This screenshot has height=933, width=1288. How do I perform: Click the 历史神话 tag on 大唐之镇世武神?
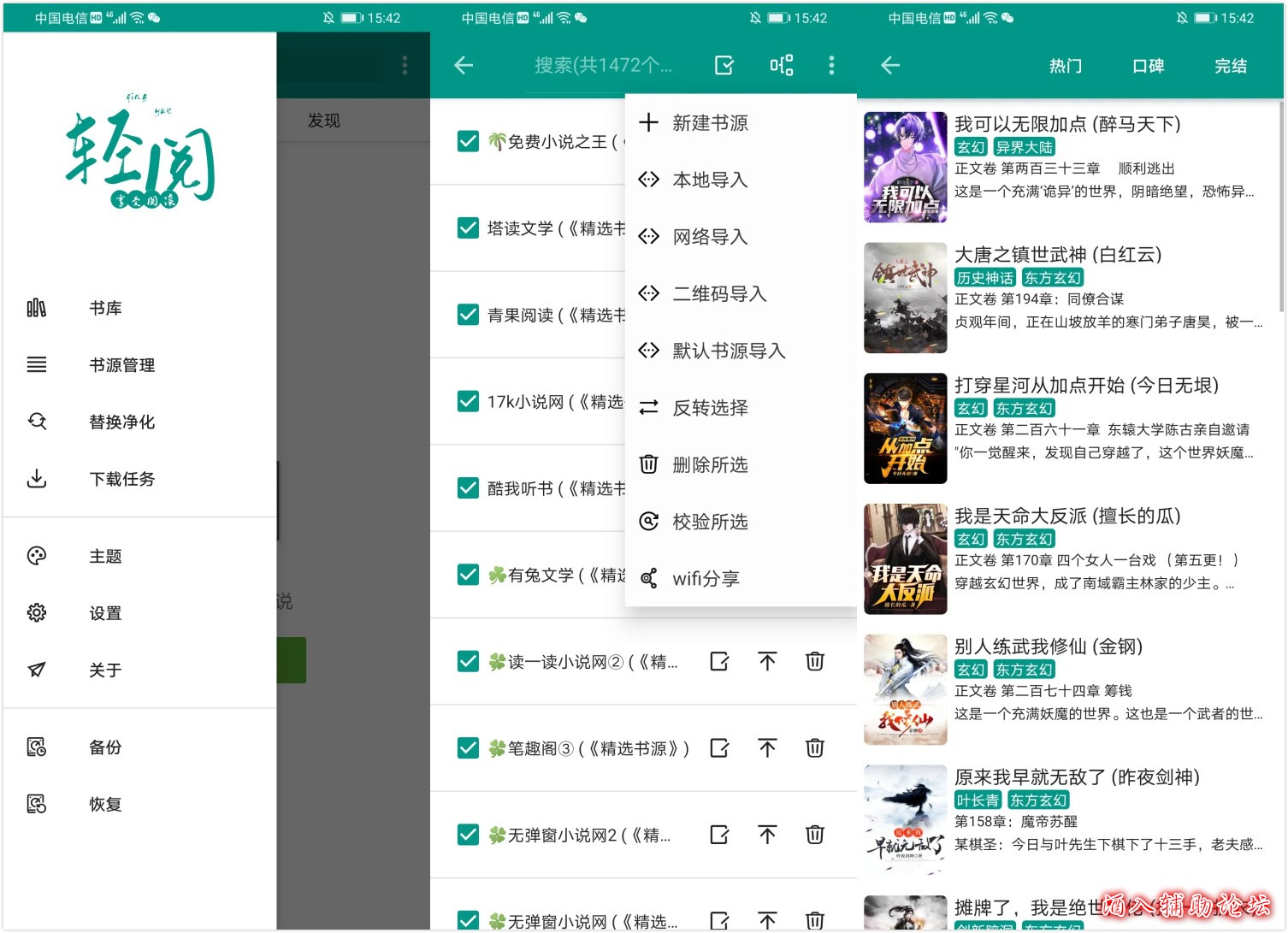coord(985,277)
